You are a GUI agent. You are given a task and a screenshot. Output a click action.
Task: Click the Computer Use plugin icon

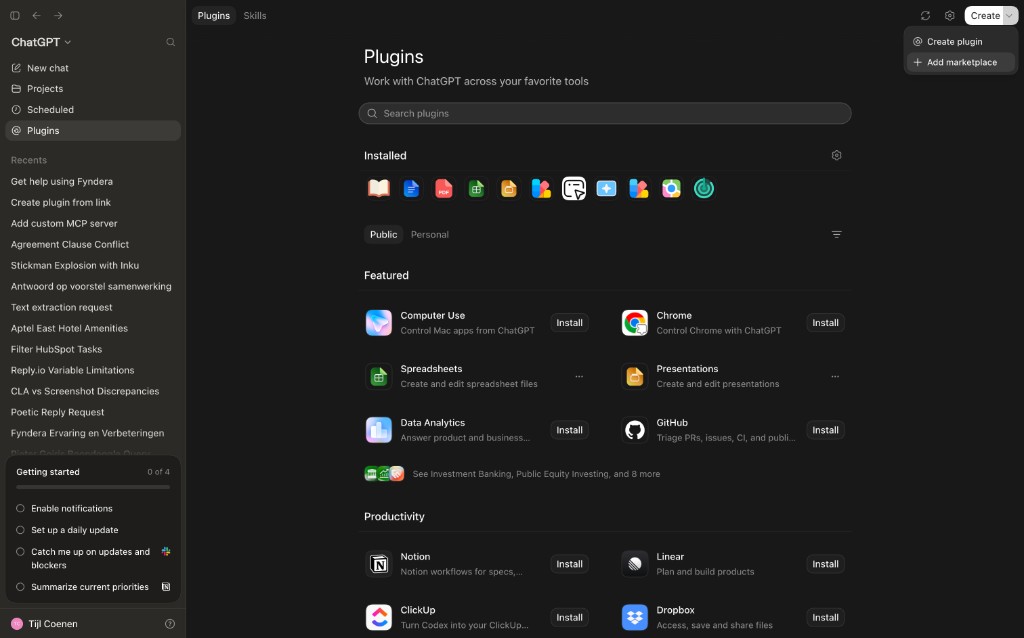point(379,323)
